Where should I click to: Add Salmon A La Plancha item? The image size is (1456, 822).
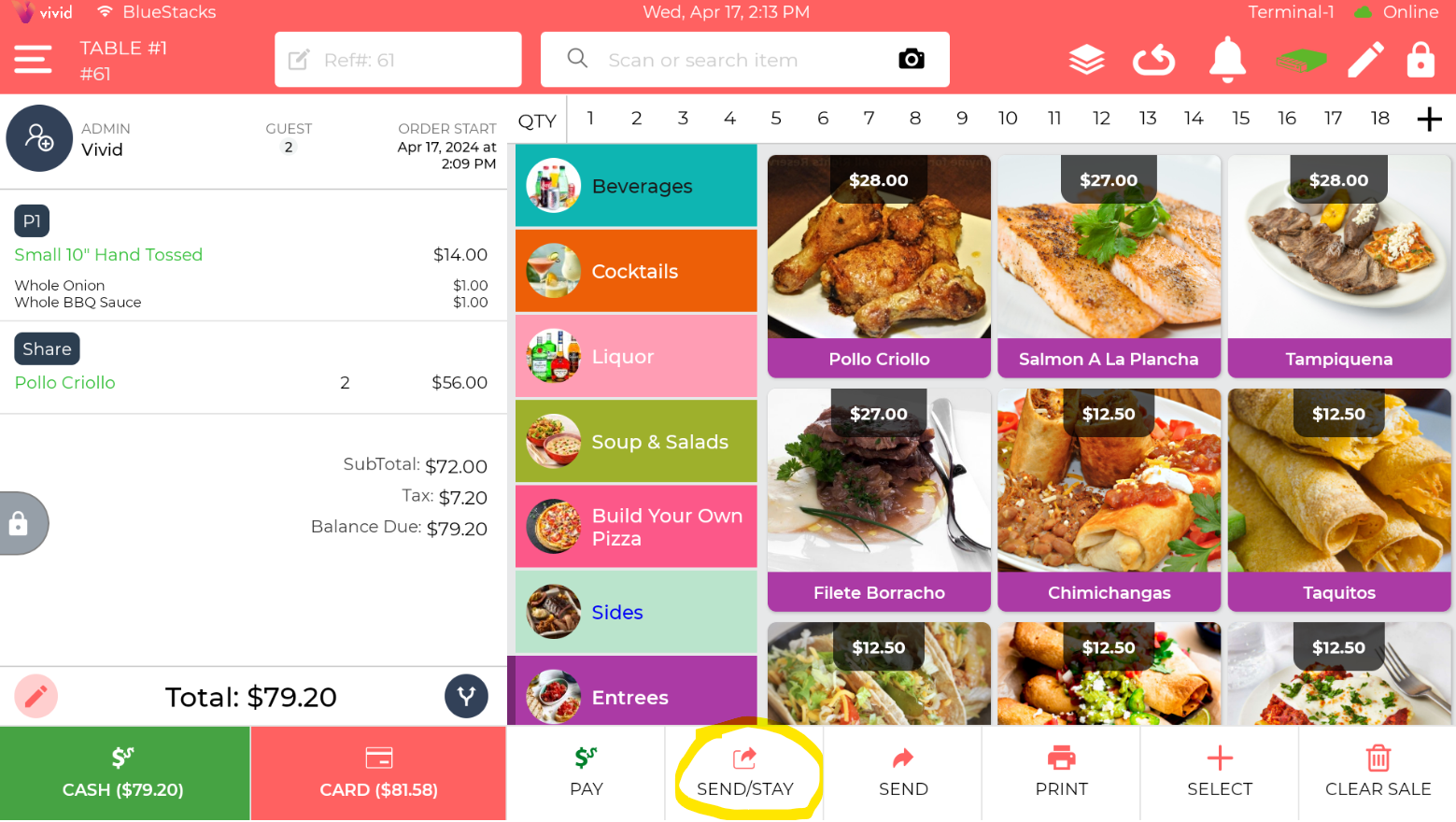(x=1109, y=266)
